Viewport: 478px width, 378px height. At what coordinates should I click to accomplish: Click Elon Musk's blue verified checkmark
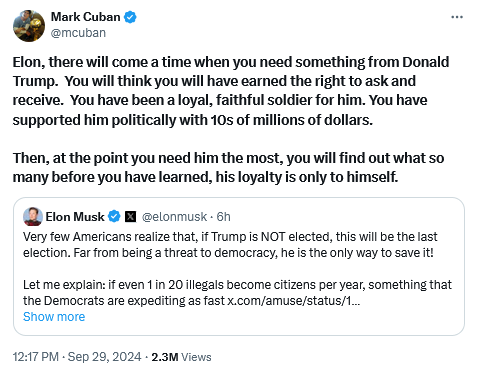114,217
